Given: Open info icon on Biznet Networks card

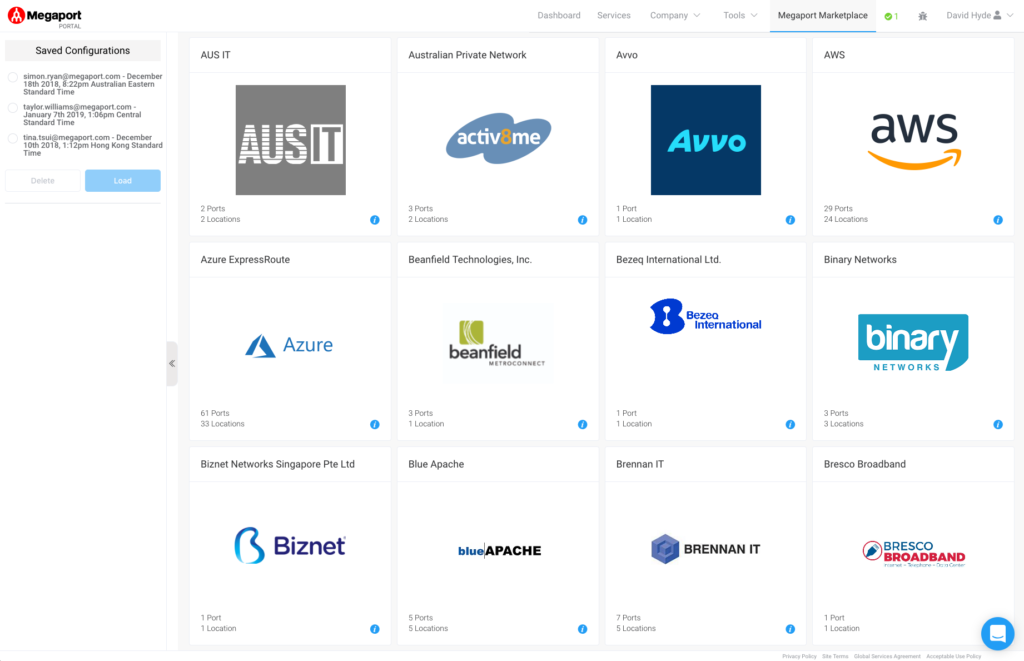Looking at the screenshot, I should click(x=375, y=629).
